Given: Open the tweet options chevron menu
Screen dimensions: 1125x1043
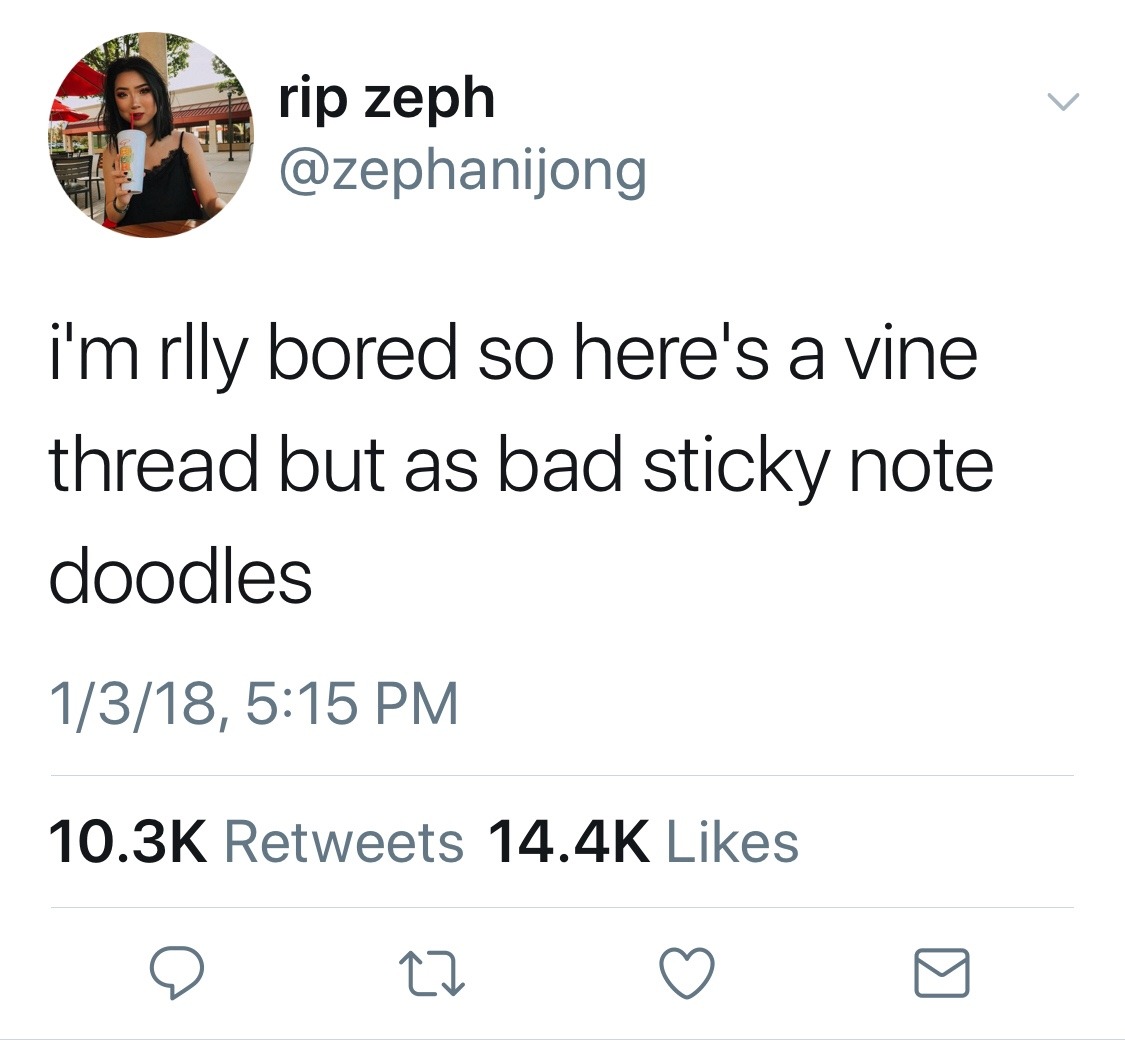Looking at the screenshot, I should pos(1063,101).
